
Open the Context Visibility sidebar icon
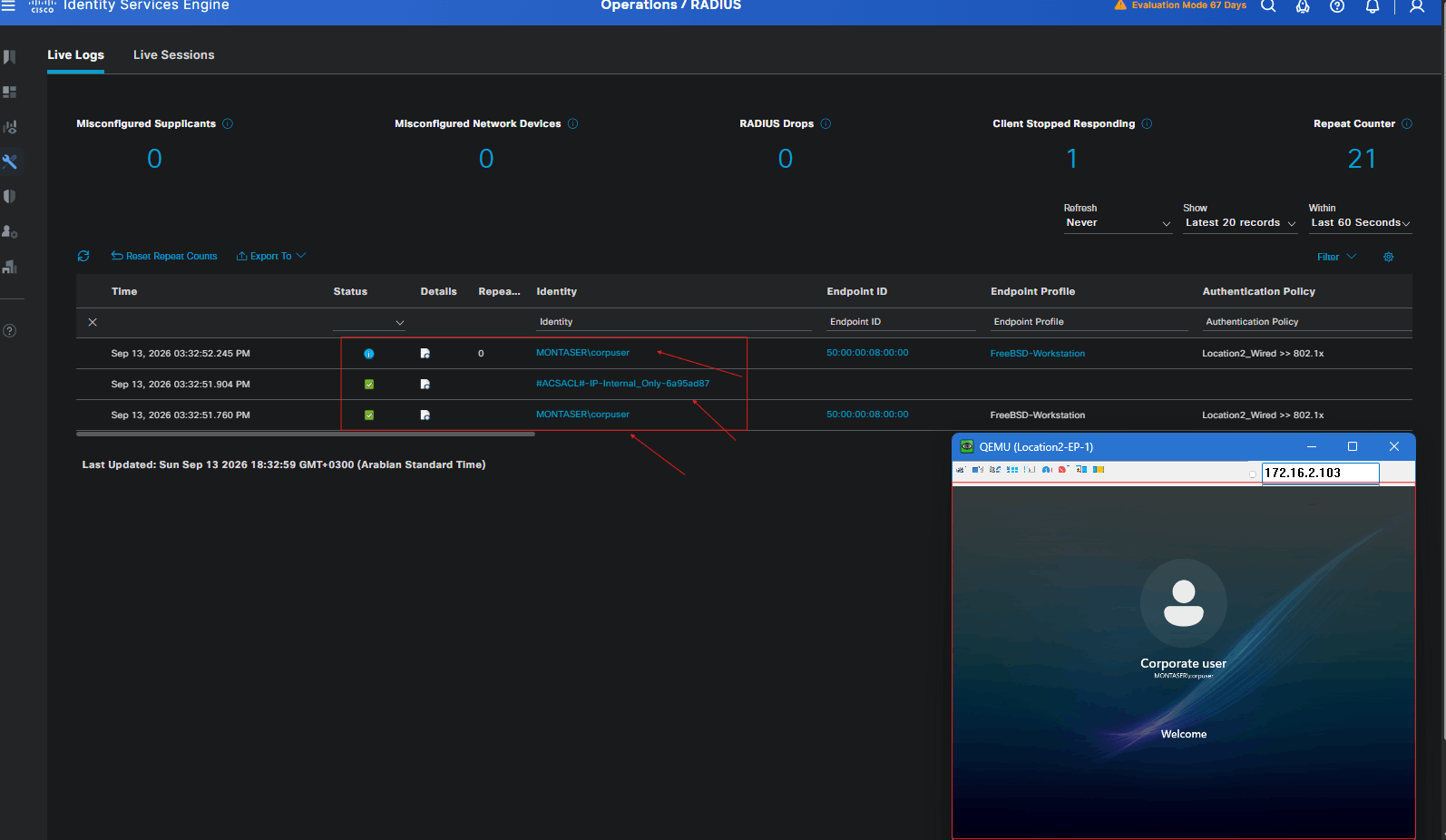click(x=10, y=127)
